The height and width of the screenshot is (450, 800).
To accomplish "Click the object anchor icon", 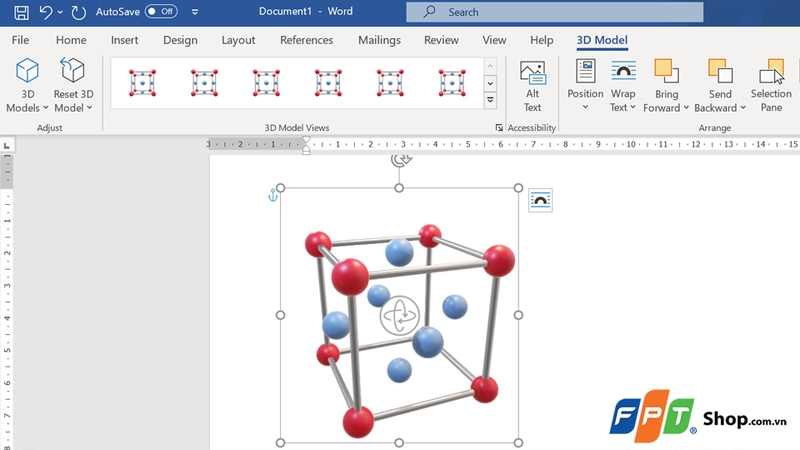I will tap(273, 195).
